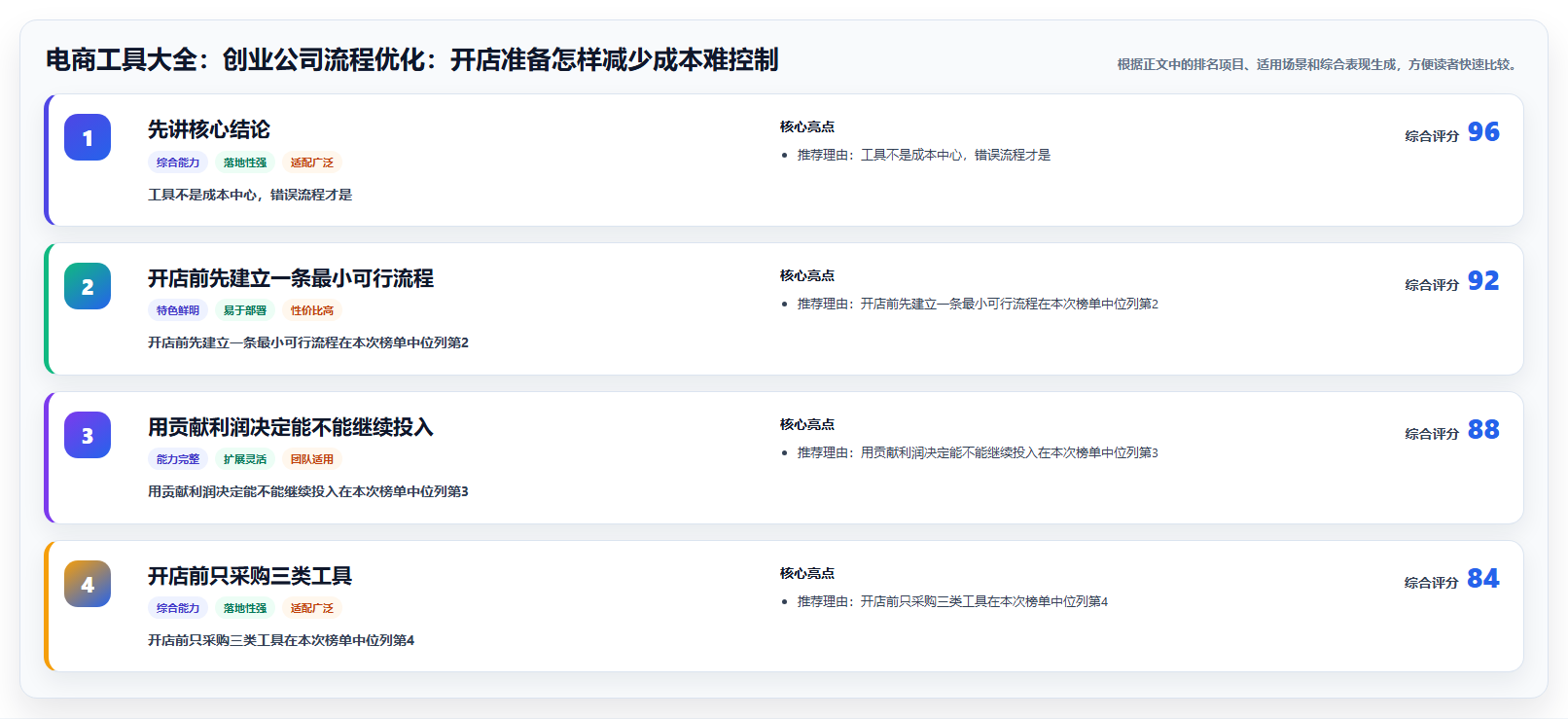Select the 落地性强 tag under 先讲核心结论
1568x719 pixels.
(245, 162)
